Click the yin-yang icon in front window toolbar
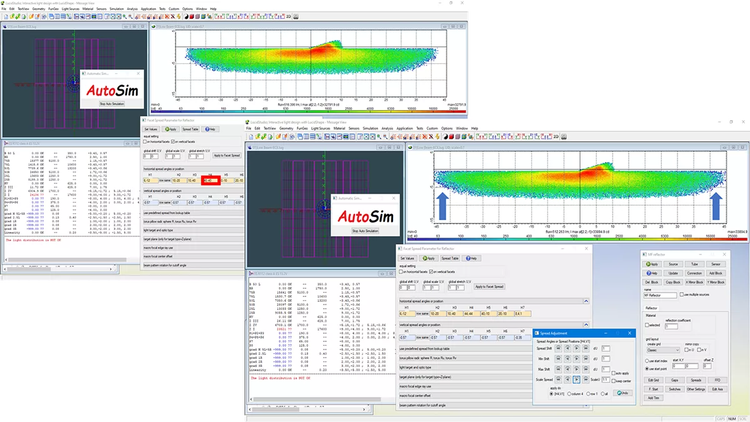Viewport: 750px width, 422px height. coord(445,137)
